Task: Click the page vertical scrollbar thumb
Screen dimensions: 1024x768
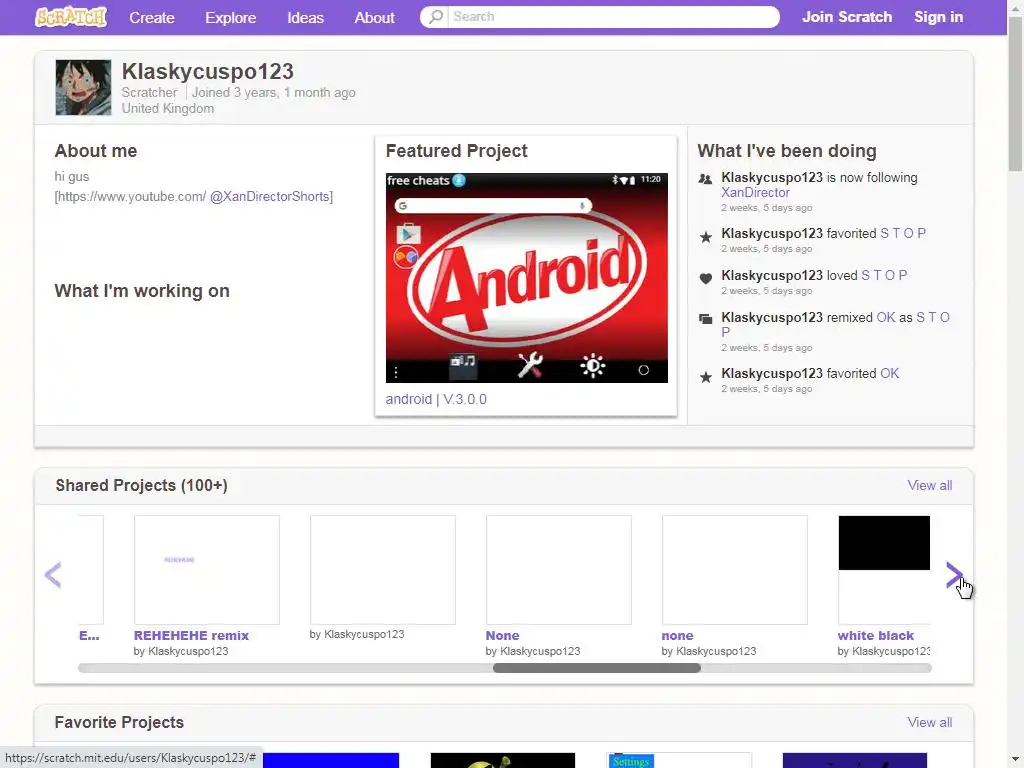Action: coord(1016,93)
